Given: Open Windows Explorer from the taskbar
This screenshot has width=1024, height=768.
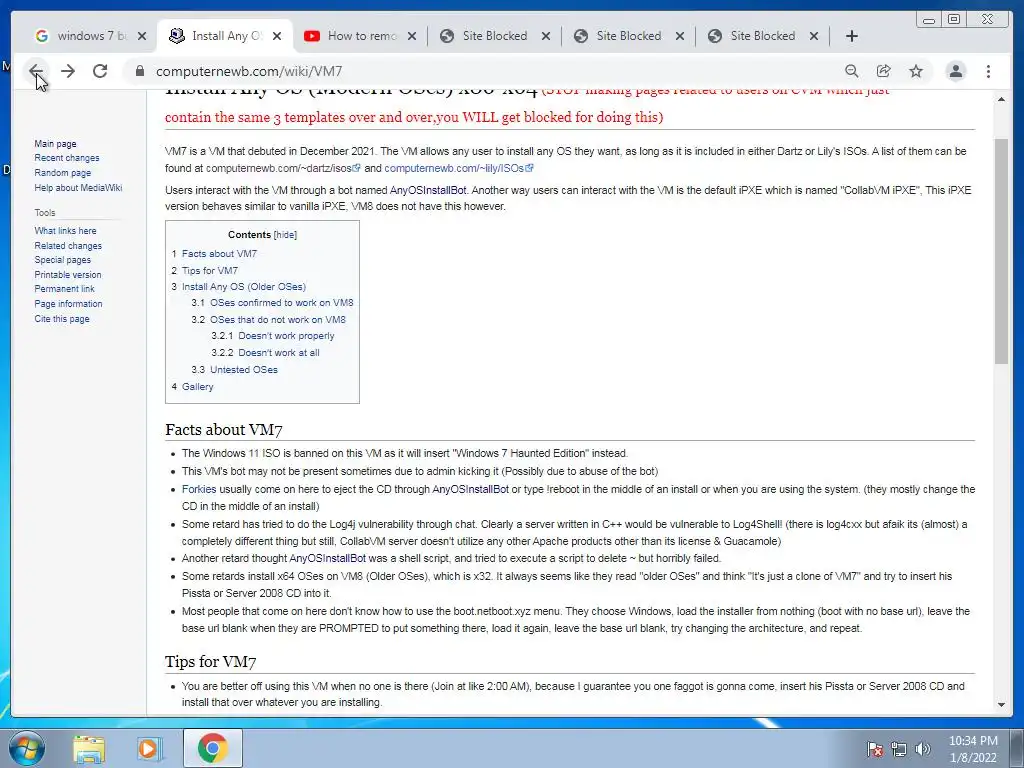Looking at the screenshot, I should coord(89,748).
